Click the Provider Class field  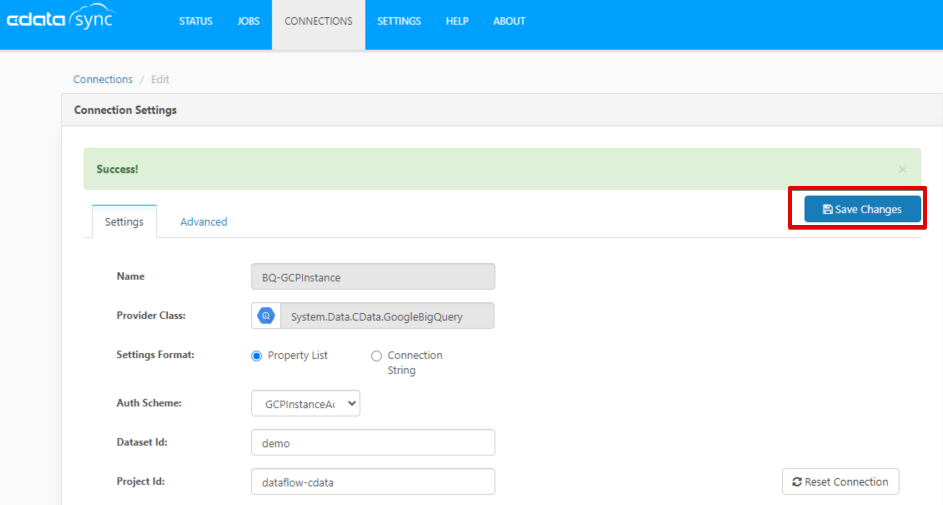(387, 316)
